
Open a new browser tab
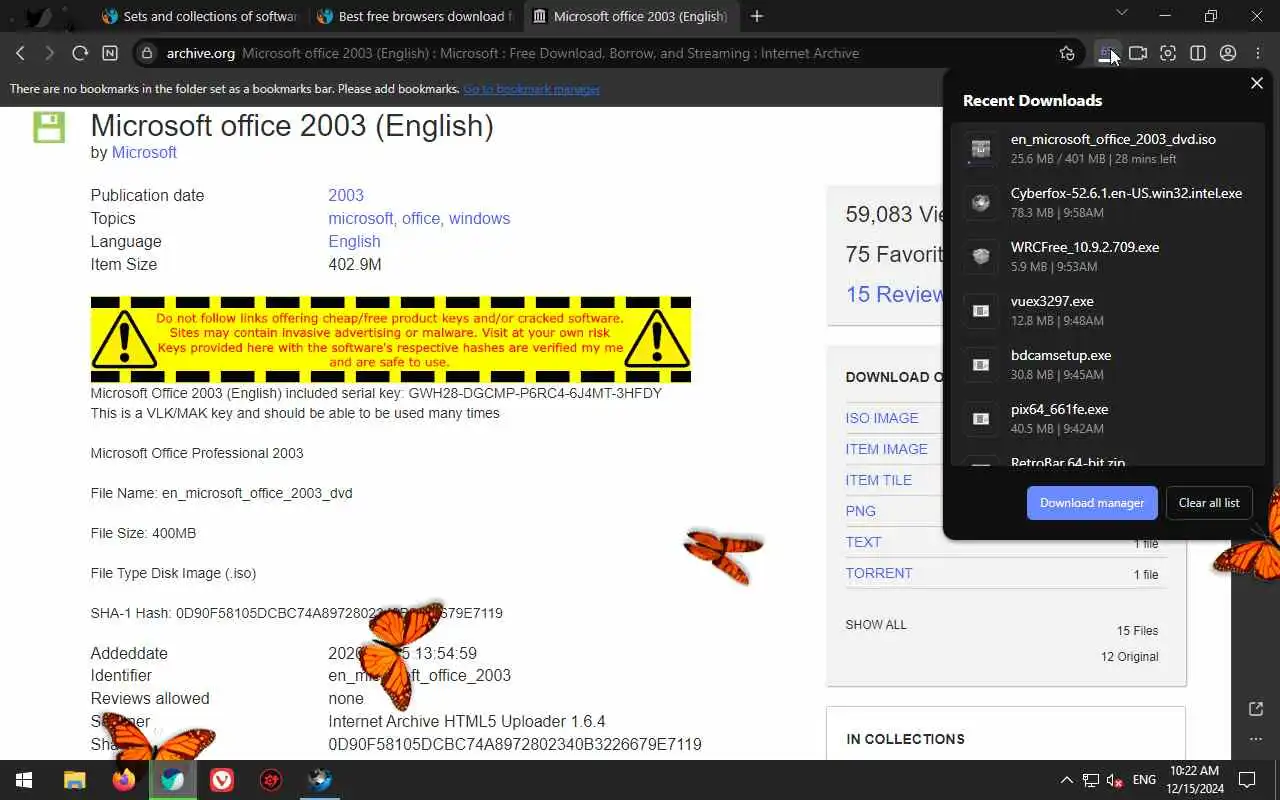click(x=757, y=16)
